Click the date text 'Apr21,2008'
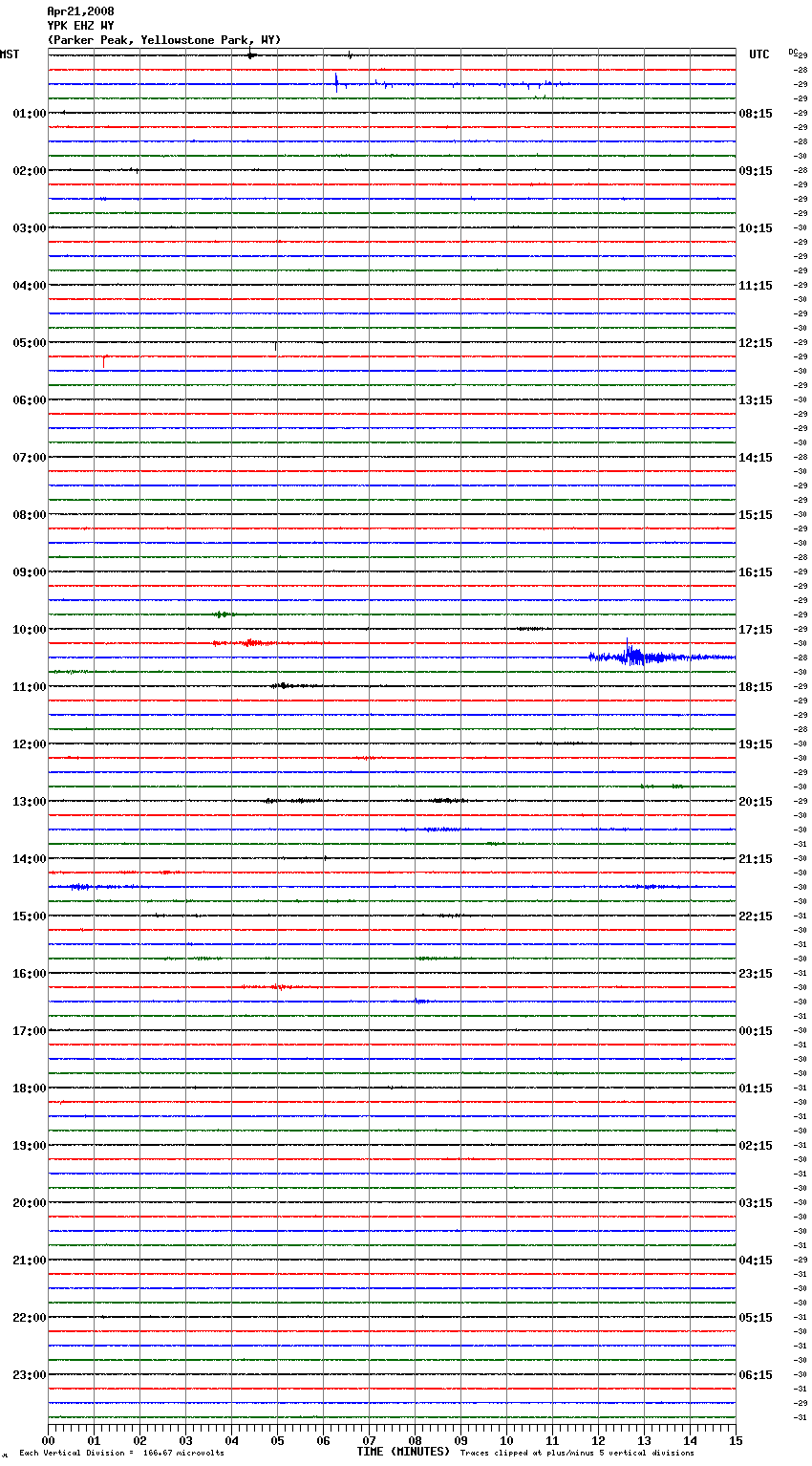The height and width of the screenshot is (1466, 812). click(x=80, y=11)
